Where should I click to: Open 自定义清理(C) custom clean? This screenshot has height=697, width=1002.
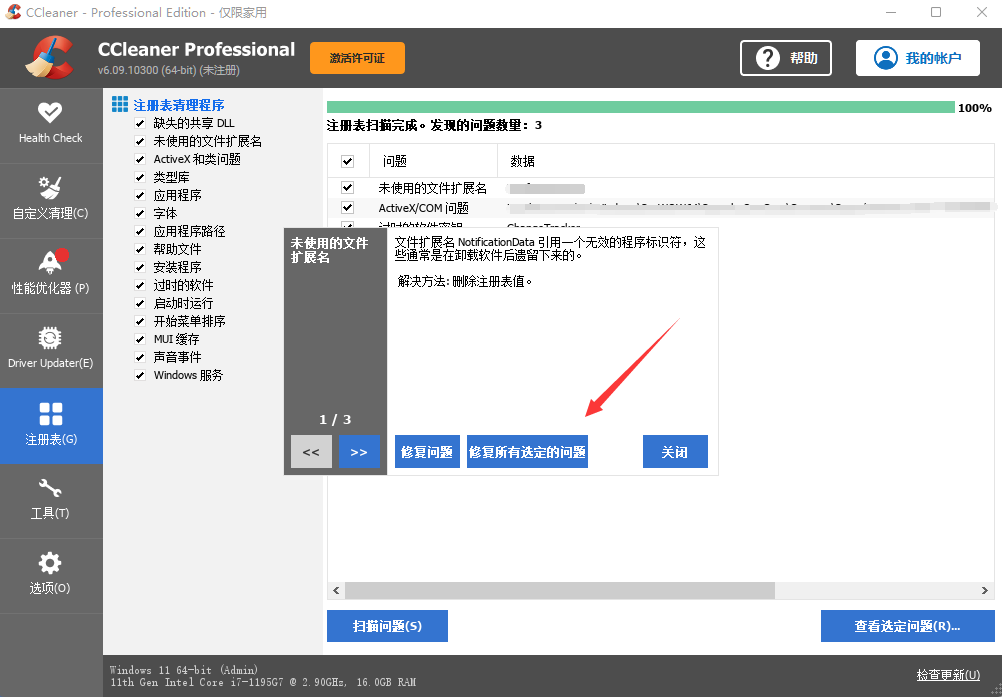click(x=50, y=200)
